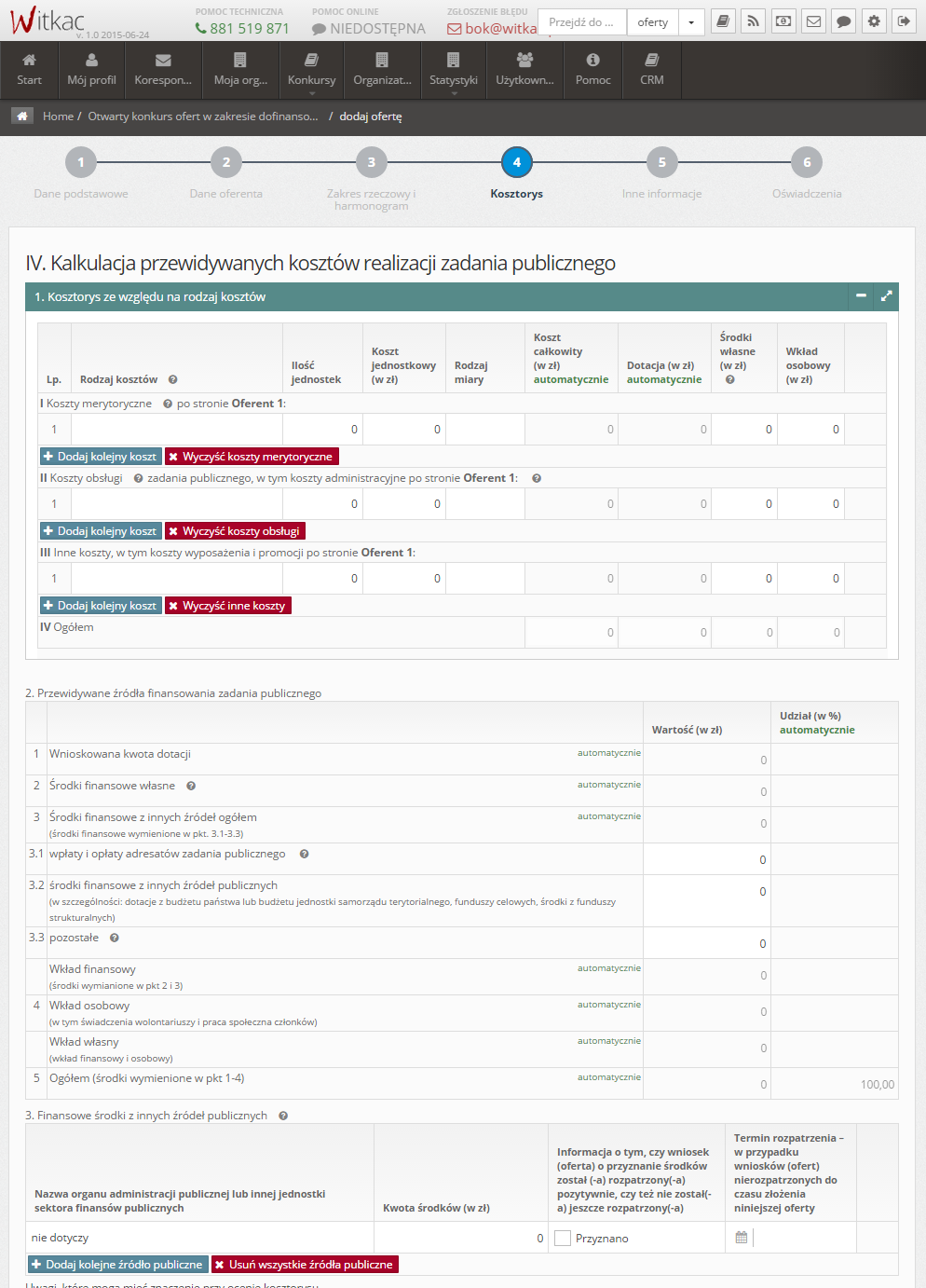Open settings gear icon
The width and height of the screenshot is (926, 1288).
[x=874, y=21]
